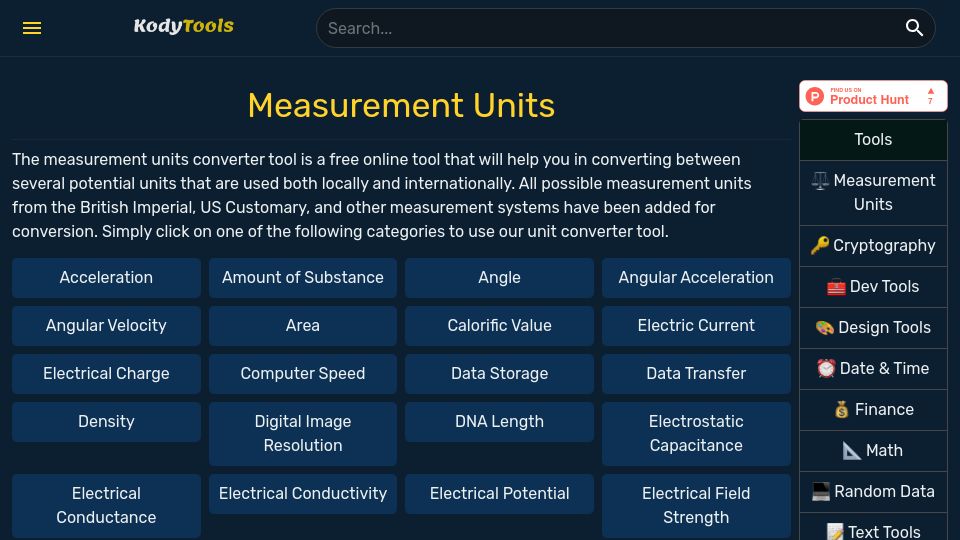Open the Digital Image Resolution converter

click(303, 433)
